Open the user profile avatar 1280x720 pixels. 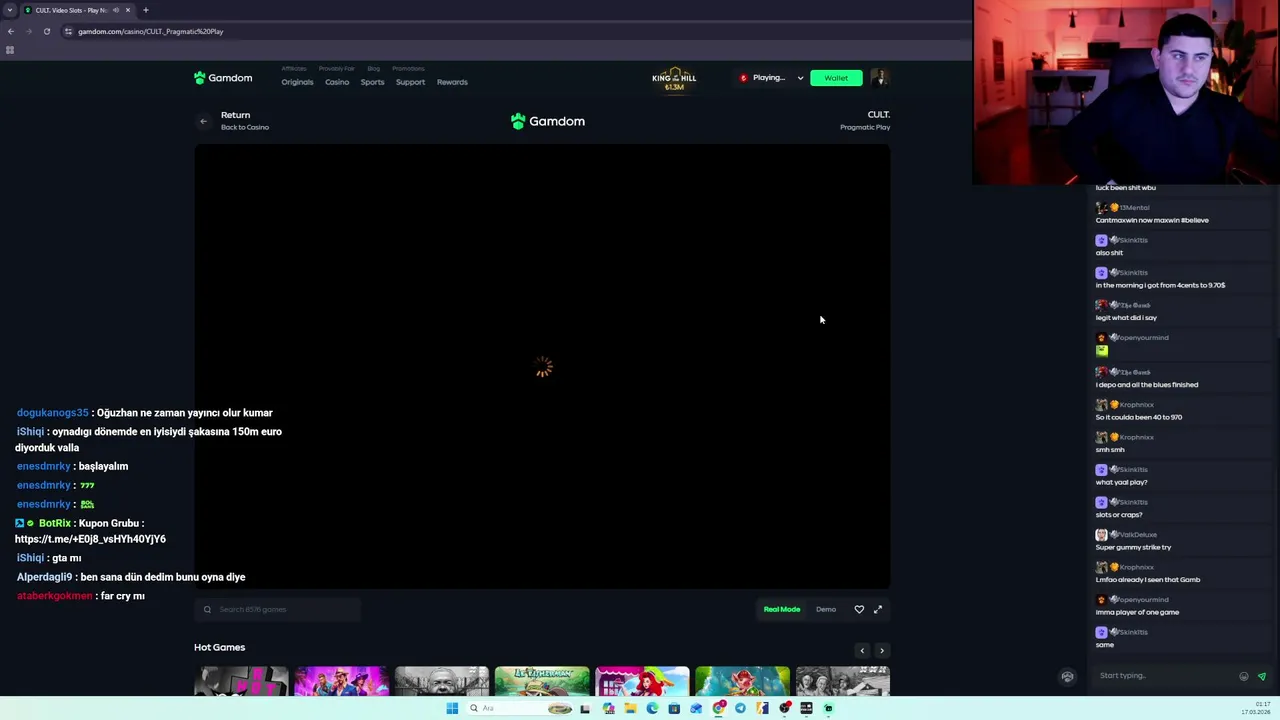879,78
